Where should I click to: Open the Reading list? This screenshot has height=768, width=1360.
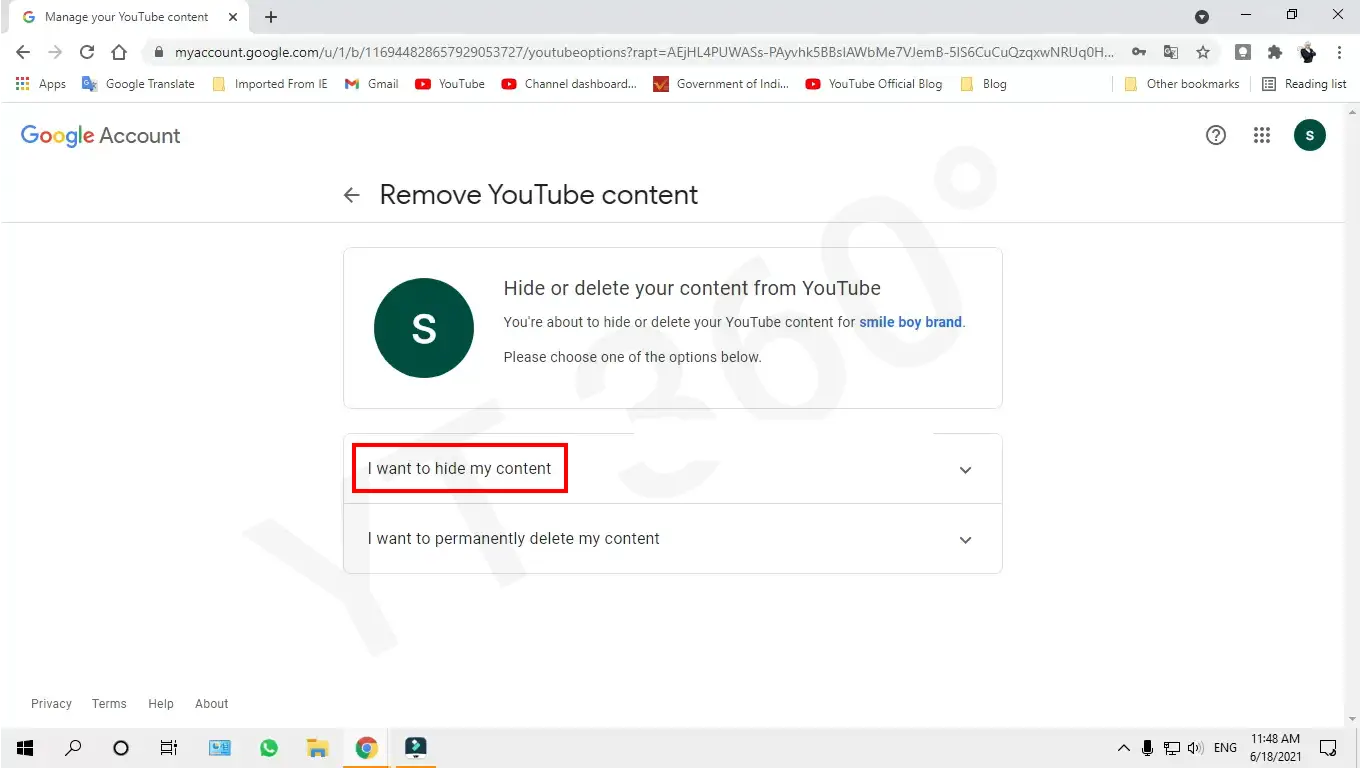(x=1304, y=84)
